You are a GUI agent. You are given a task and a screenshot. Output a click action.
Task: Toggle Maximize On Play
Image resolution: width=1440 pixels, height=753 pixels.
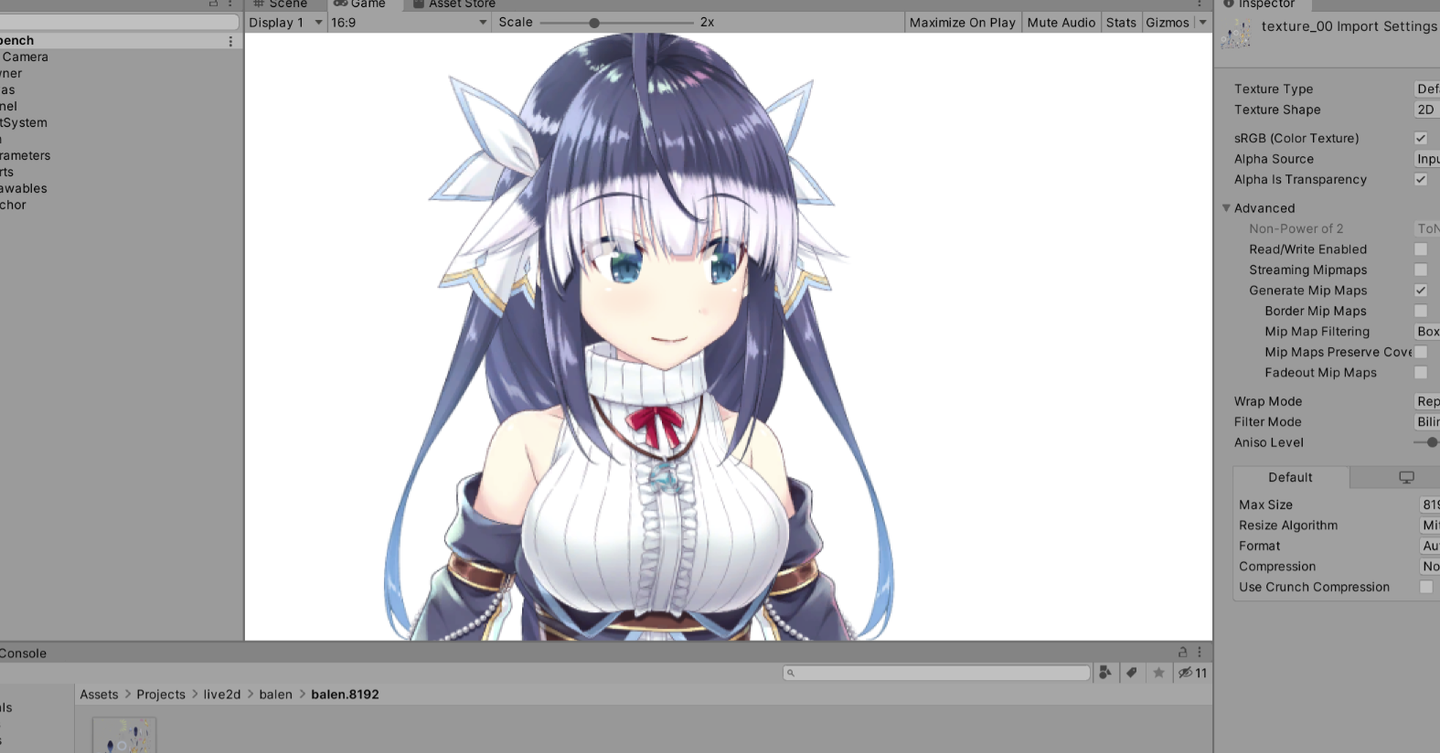[962, 22]
